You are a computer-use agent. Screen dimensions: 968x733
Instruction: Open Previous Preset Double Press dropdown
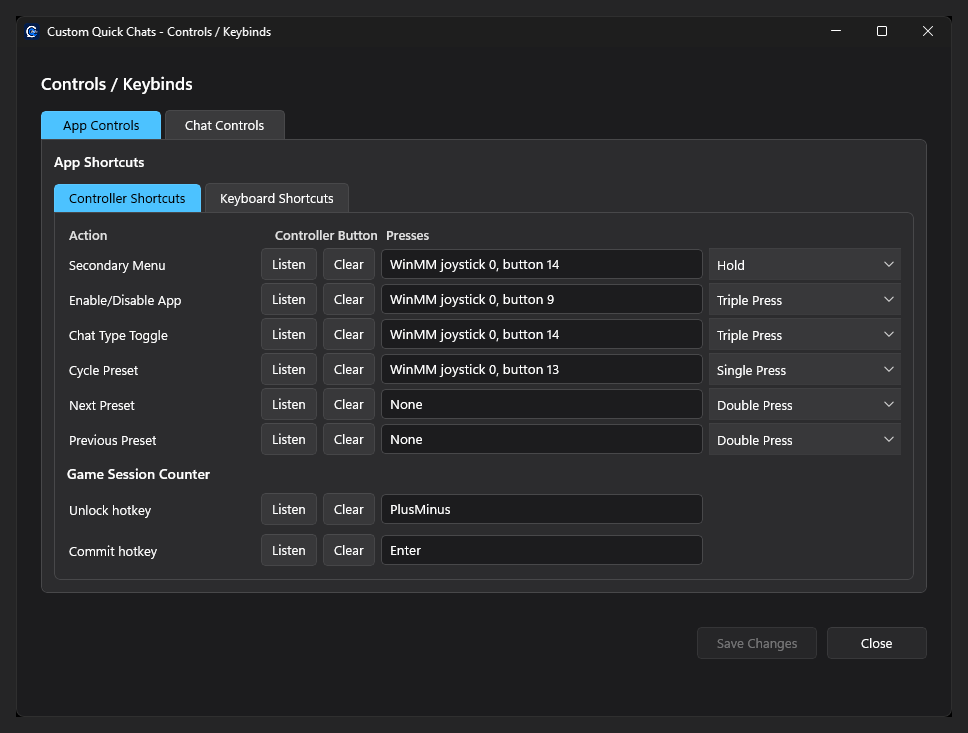tap(804, 440)
